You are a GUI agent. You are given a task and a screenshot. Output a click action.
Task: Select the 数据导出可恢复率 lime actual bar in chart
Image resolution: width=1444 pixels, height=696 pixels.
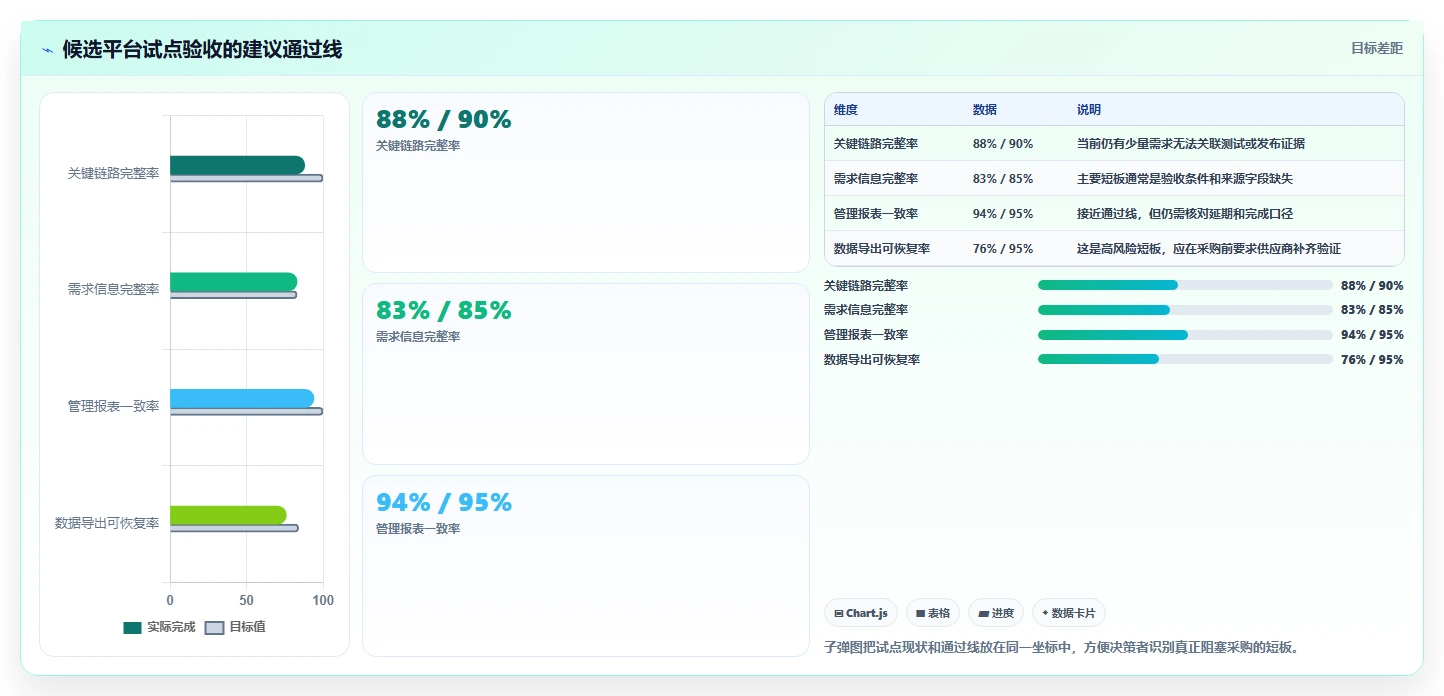click(228, 515)
